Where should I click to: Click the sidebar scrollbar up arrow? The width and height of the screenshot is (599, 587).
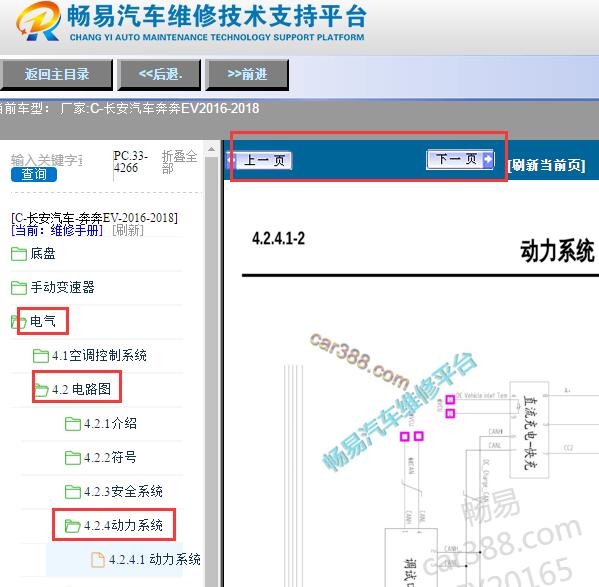(x=211, y=149)
